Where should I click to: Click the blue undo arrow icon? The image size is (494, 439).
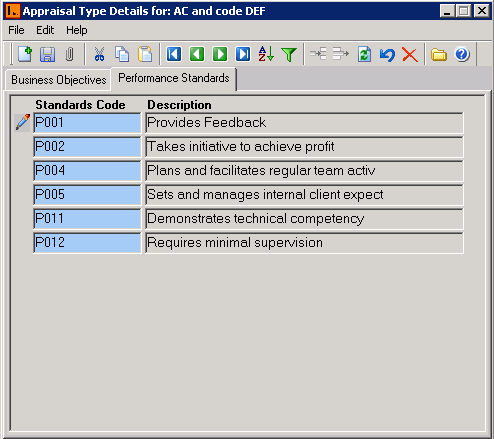(x=387, y=55)
